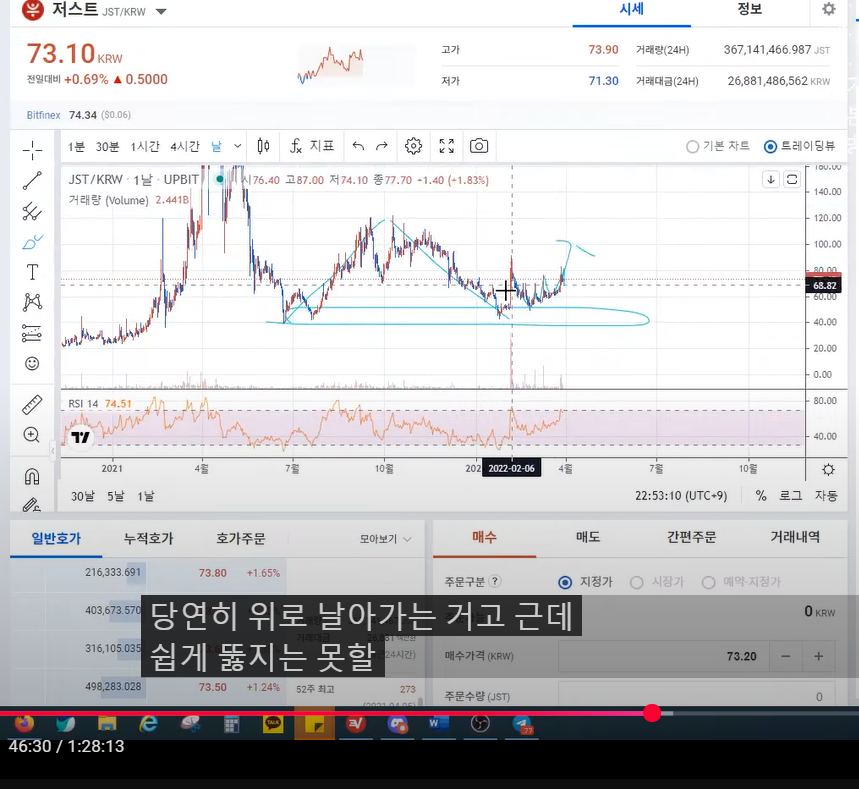Set chart interval to 1시간

click(145, 147)
